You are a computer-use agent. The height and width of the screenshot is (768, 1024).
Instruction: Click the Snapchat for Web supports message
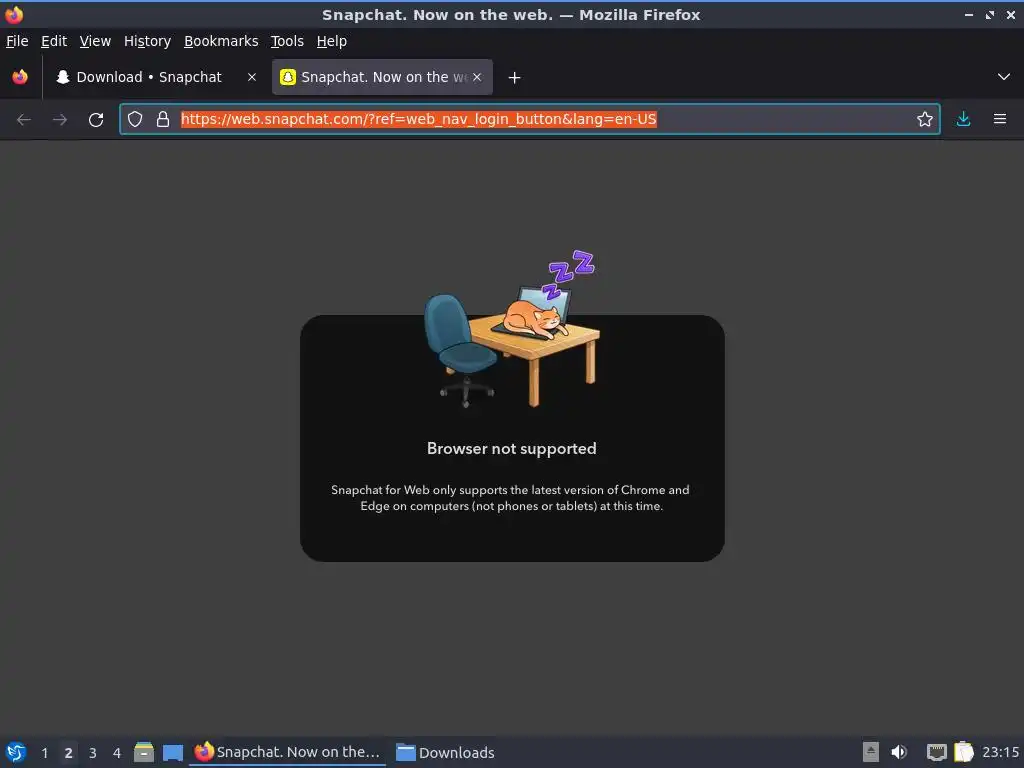511,498
